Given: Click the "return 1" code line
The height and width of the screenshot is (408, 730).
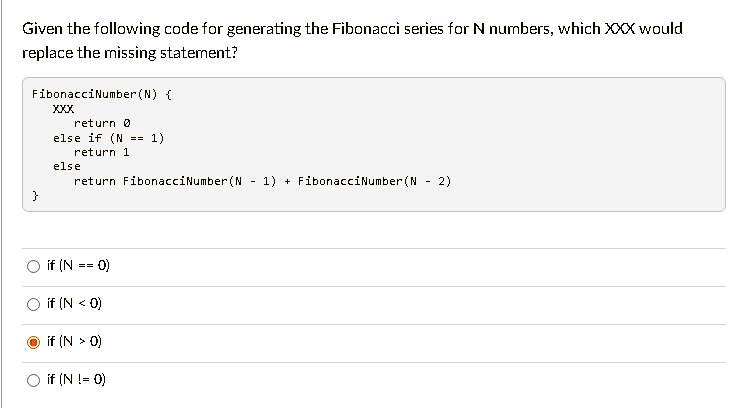Looking at the screenshot, I should tap(101, 152).
